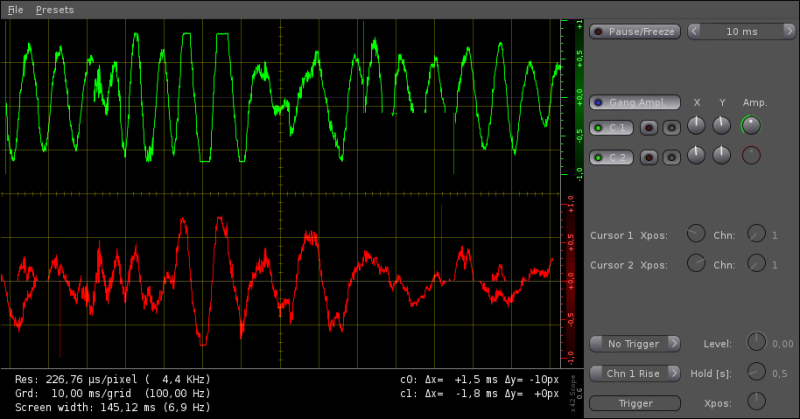This screenshot has height=419, width=800.
Task: Click the Res: 226,76 µs/pixel readout
Action: 112,379
